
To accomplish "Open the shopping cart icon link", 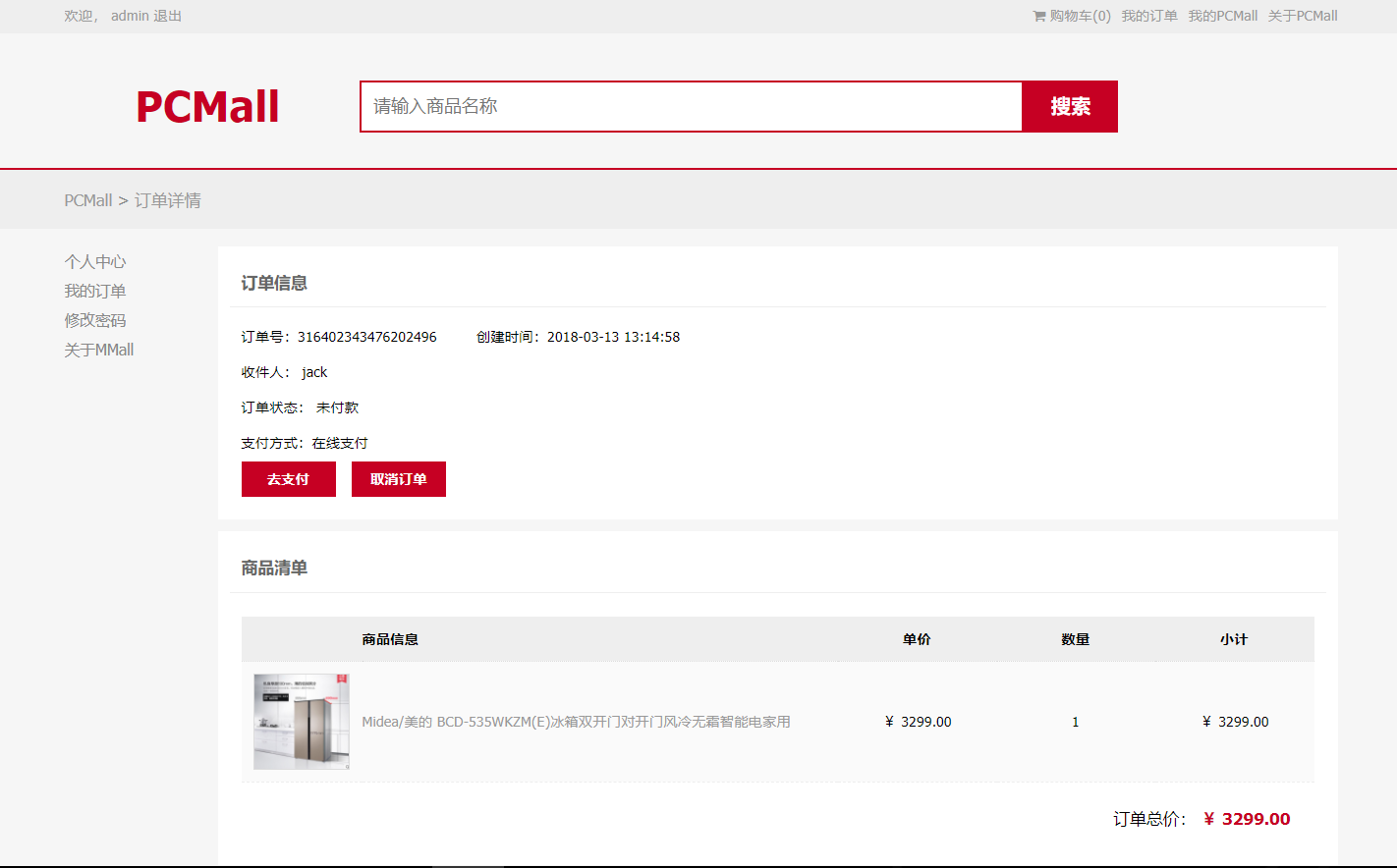I will point(1072,16).
